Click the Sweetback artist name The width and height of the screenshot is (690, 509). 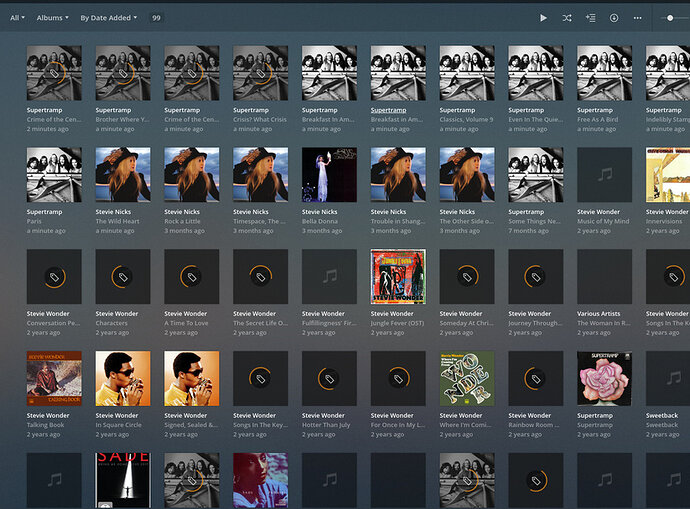coord(662,415)
